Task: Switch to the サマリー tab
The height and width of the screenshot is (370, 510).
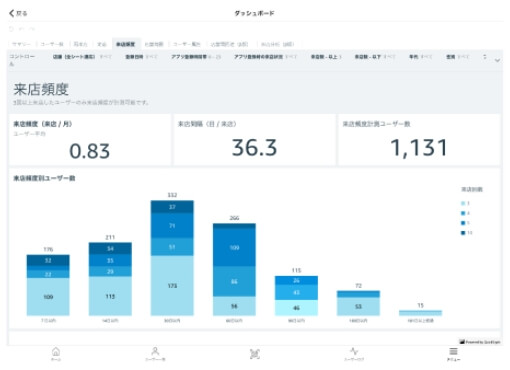Action: 21,44
